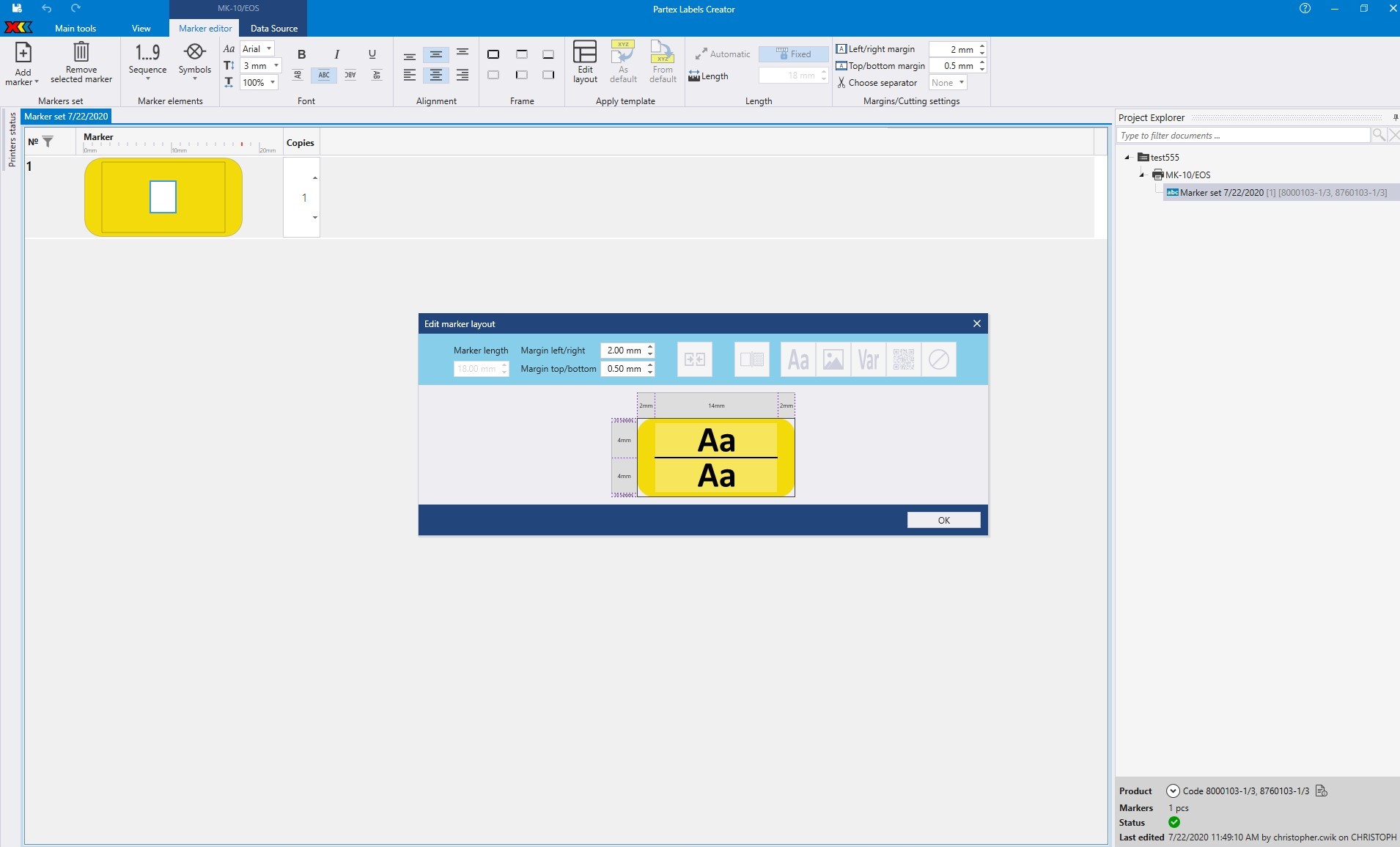1400x847 pixels.
Task: Click the Edit layout ribbon icon
Action: tap(585, 52)
